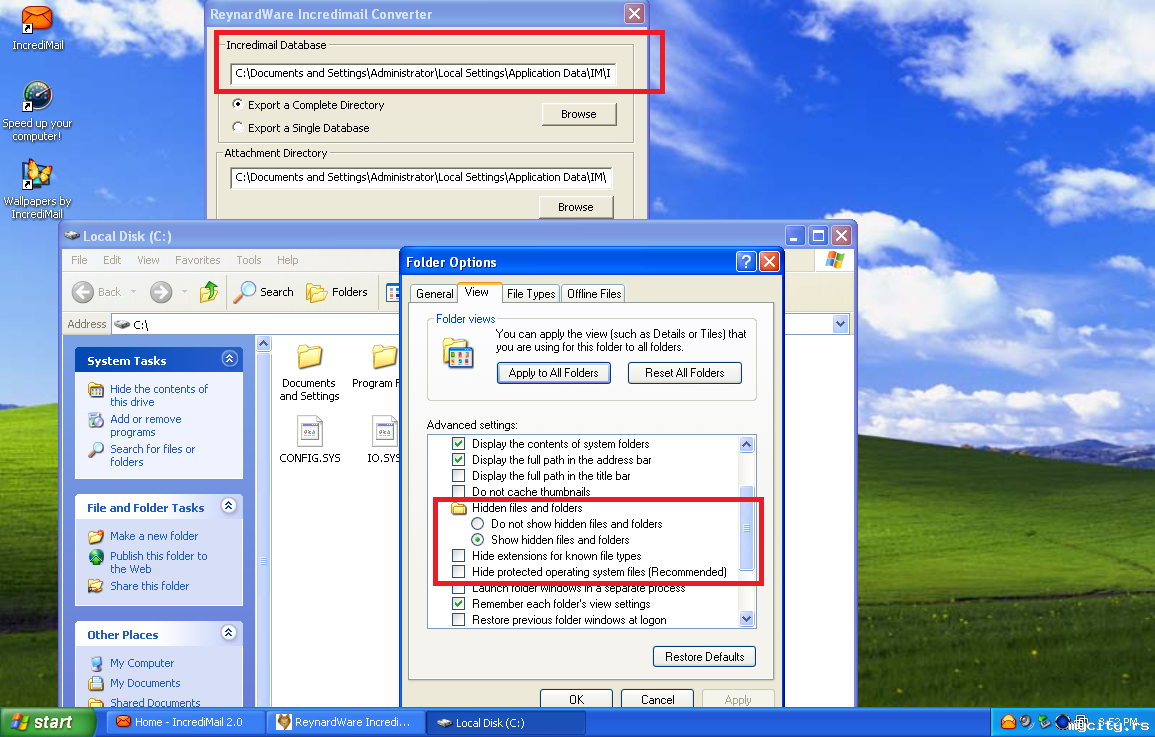
Task: Check Hide extensions for known file types
Action: pyautogui.click(x=458, y=556)
